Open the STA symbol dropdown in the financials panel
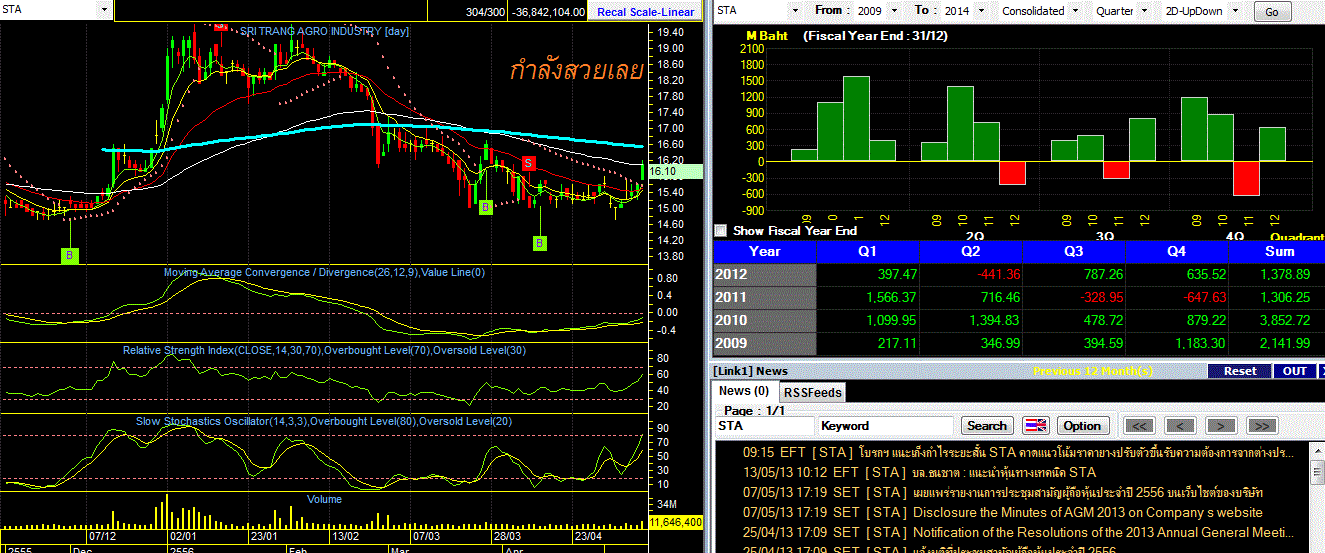The height and width of the screenshot is (553, 1325). pyautogui.click(x=795, y=11)
